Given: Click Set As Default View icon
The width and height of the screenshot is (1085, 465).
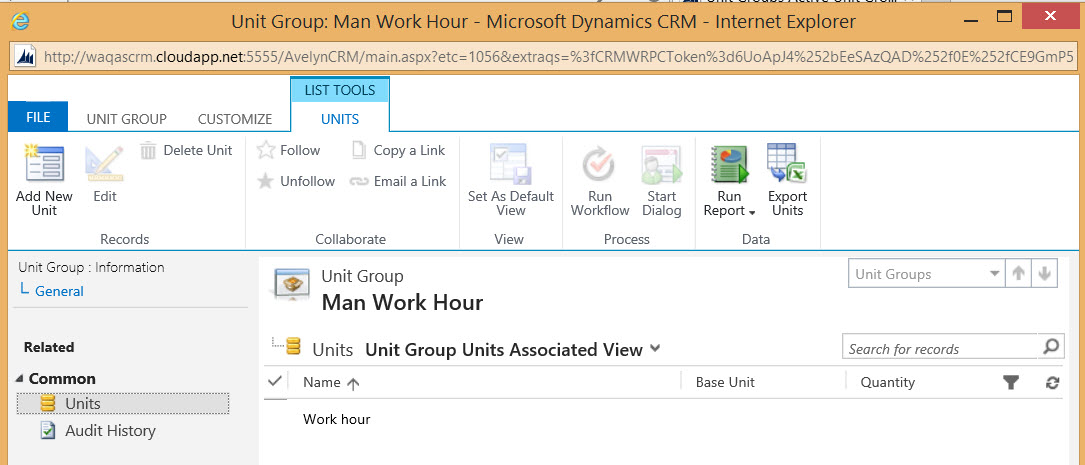Looking at the screenshot, I should [x=511, y=163].
